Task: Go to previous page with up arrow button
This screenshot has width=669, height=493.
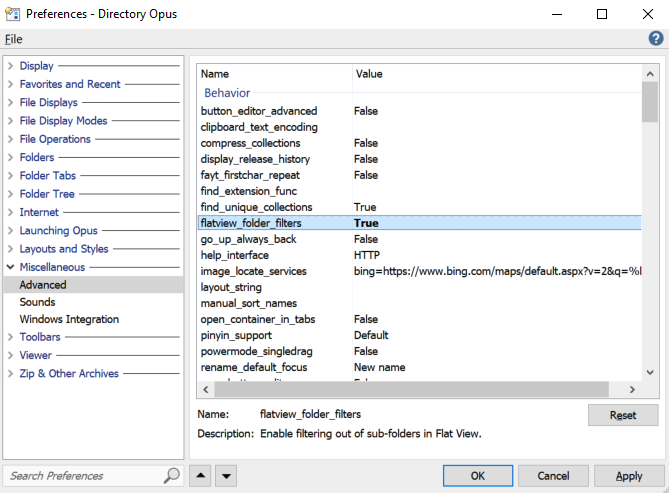Action: click(201, 475)
